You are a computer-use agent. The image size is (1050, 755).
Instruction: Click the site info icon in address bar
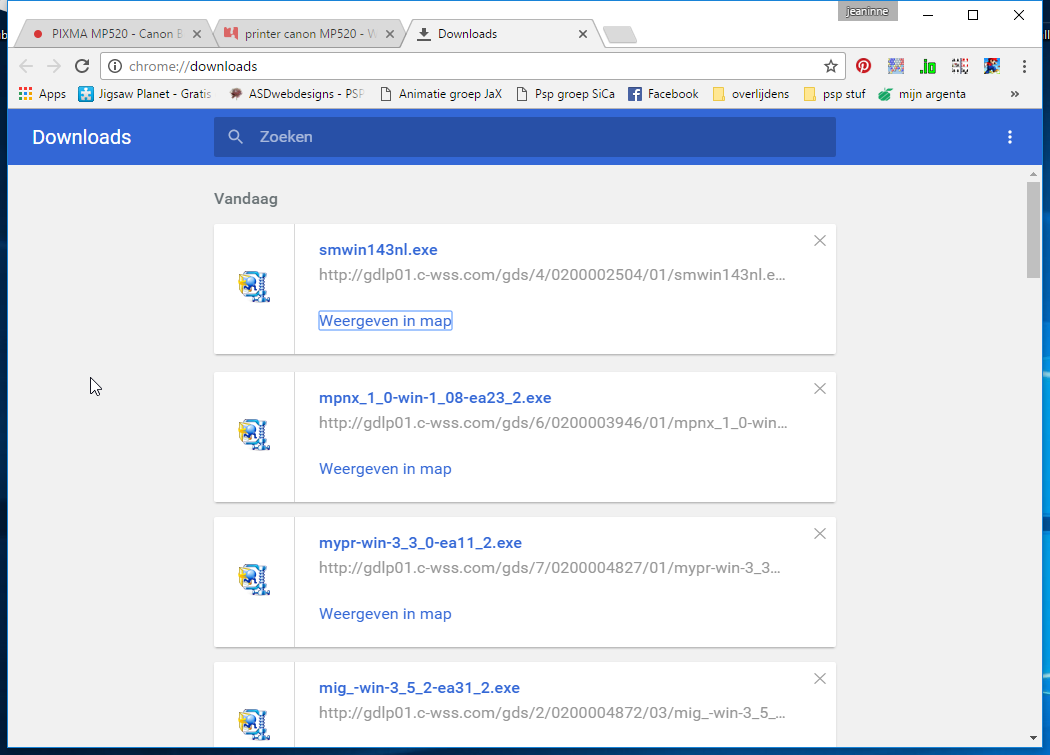(x=115, y=66)
